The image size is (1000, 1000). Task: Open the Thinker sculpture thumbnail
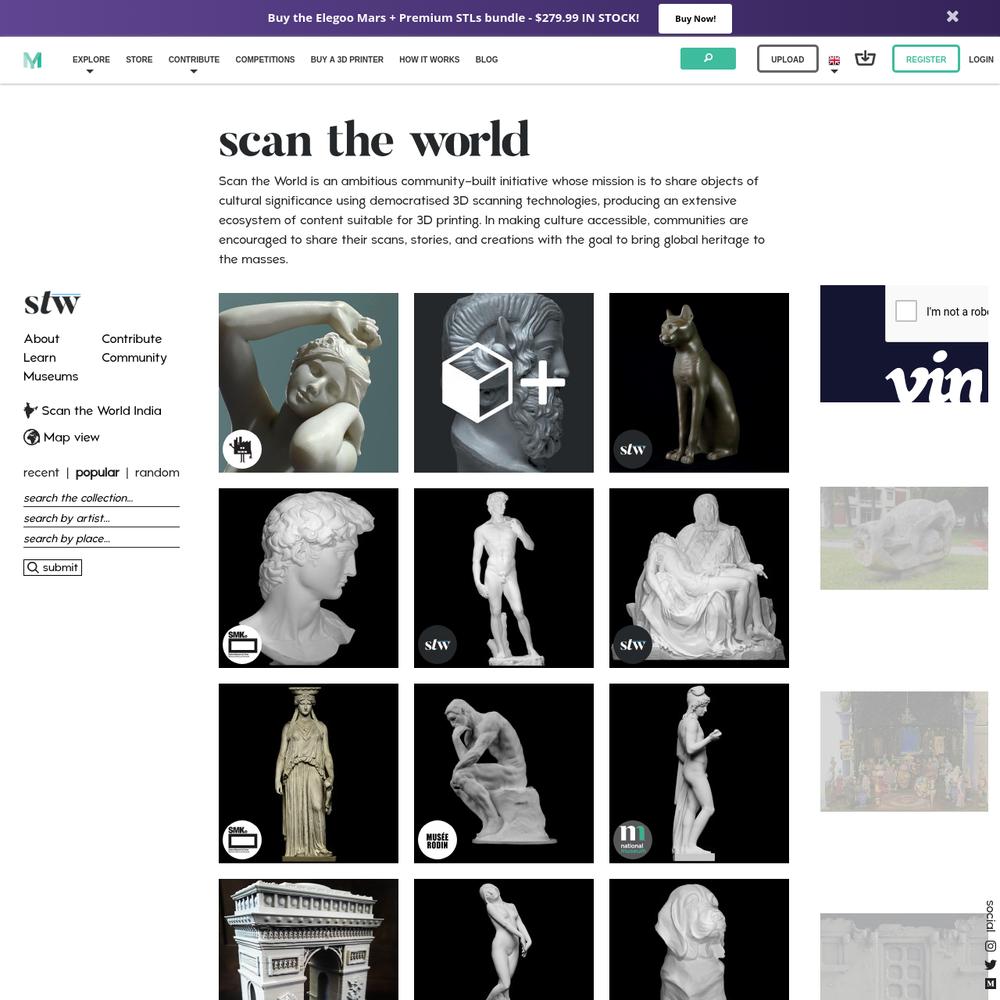[x=503, y=773]
